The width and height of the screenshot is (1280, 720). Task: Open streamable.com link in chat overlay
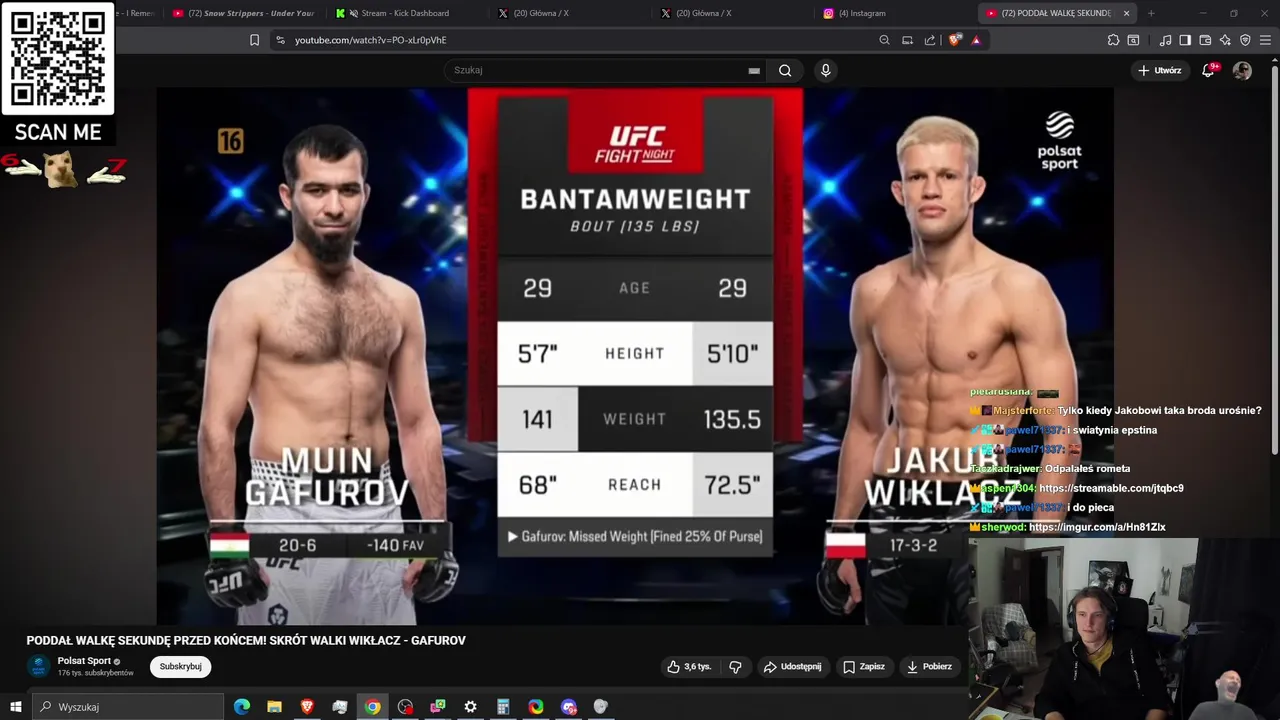(x=1111, y=488)
